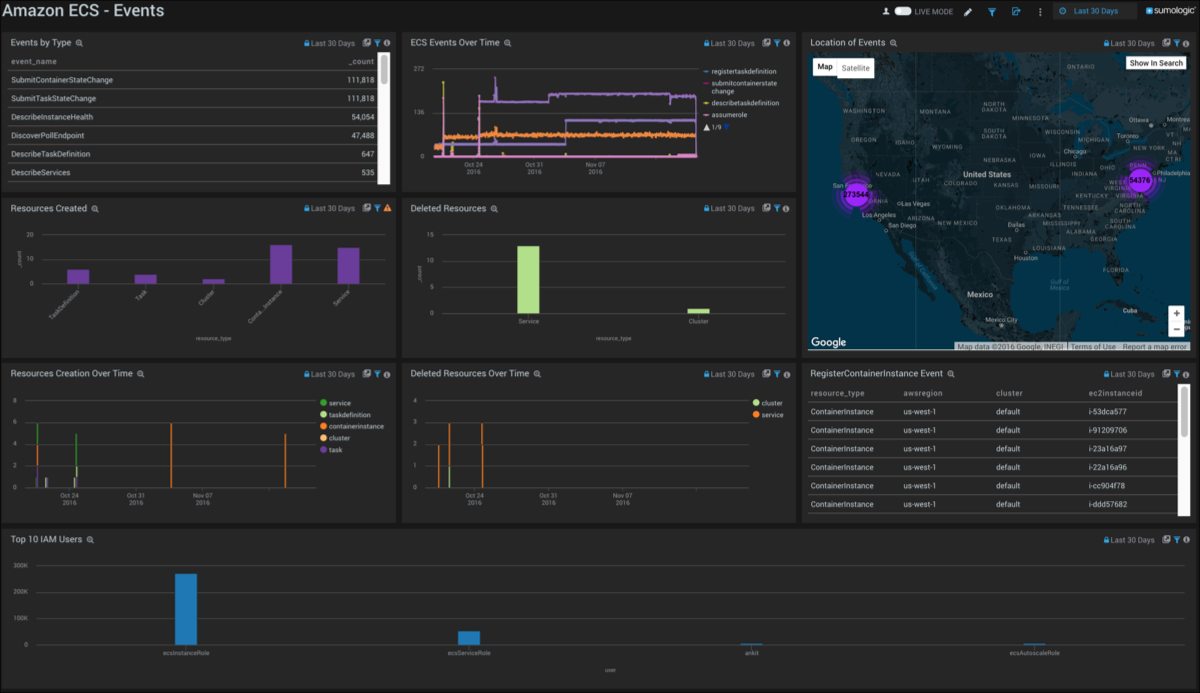This screenshot has width=1200, height=693.
Task: Click the edit pencil icon in the top bar
Action: pyautogui.click(x=968, y=12)
